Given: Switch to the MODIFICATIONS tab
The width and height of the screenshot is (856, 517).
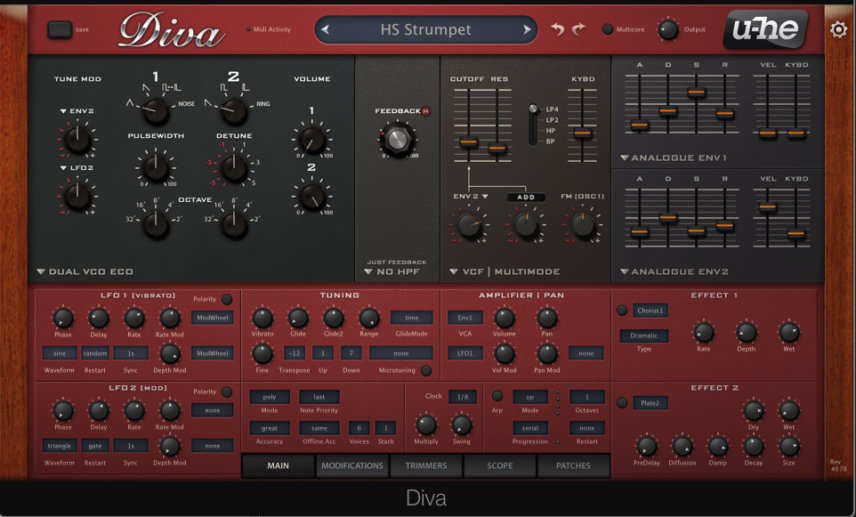Looking at the screenshot, I should tap(352, 466).
